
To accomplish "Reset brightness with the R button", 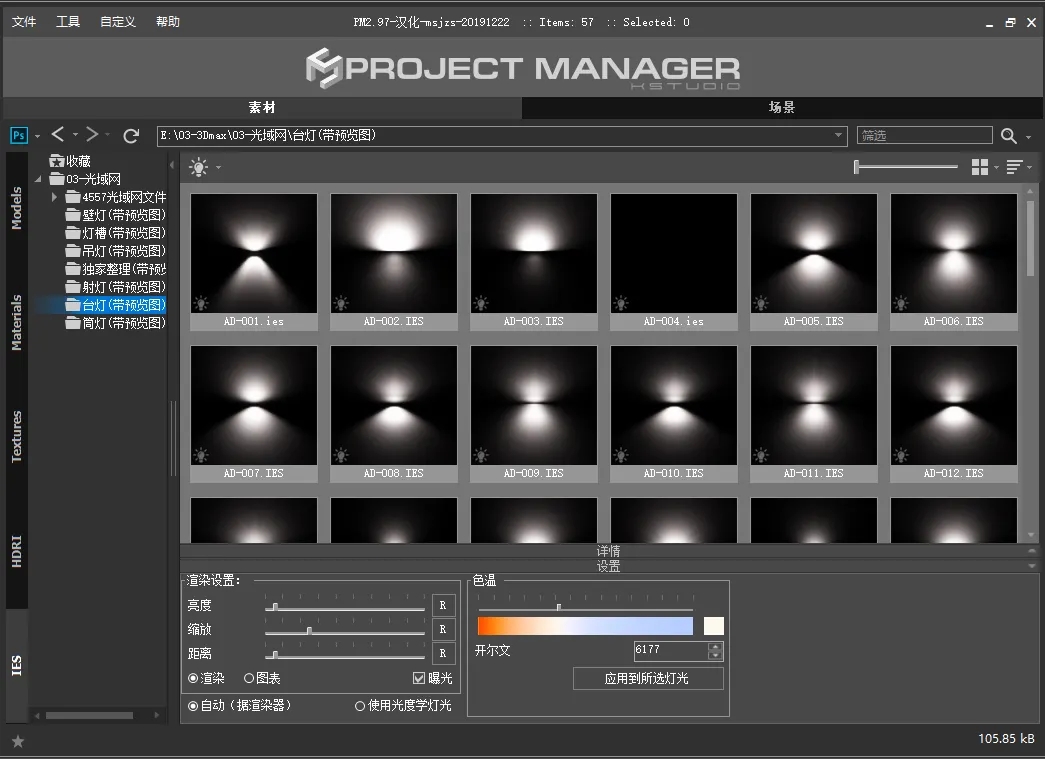I will 443,605.
